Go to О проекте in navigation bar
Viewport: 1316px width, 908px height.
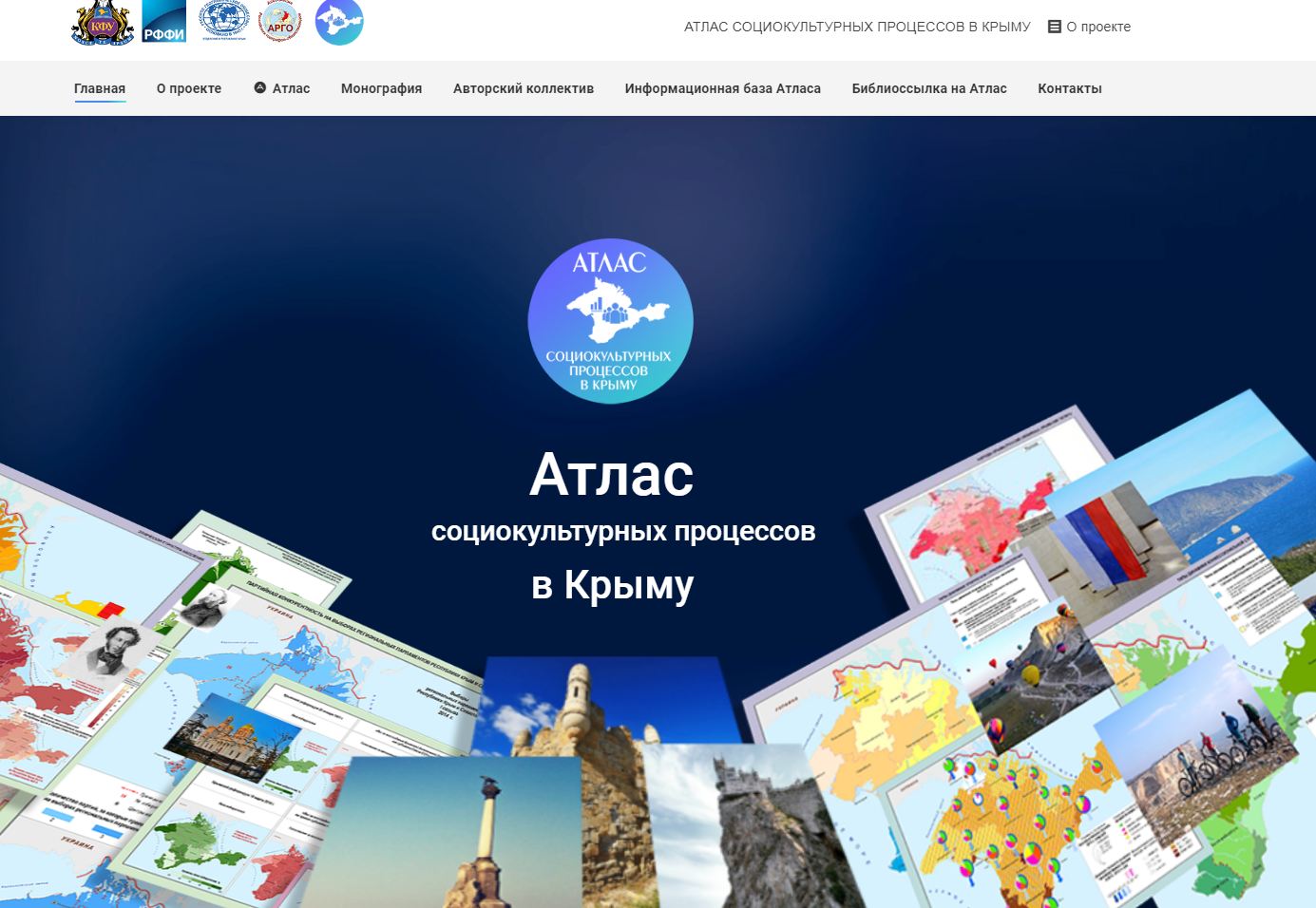[189, 88]
